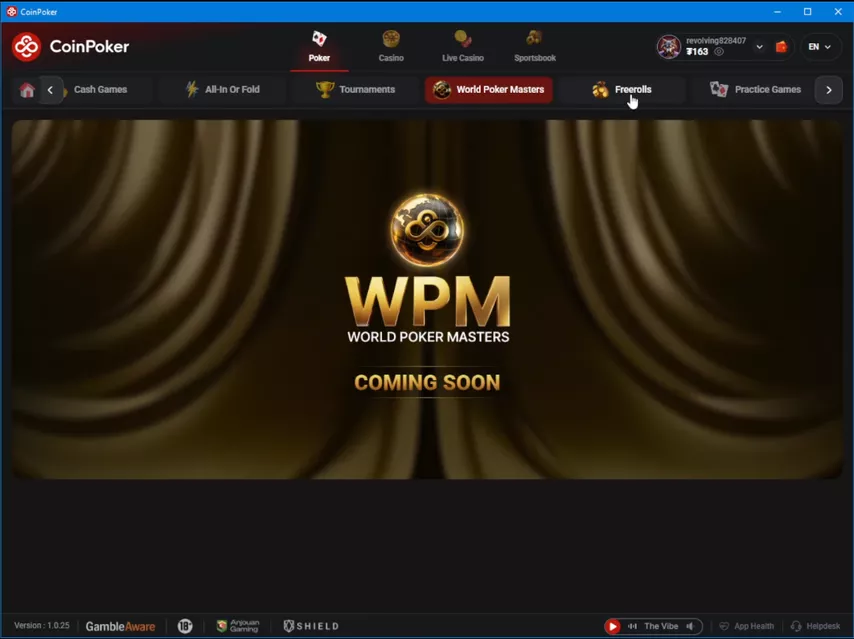
Task: Click the player avatar picture
Action: point(668,47)
